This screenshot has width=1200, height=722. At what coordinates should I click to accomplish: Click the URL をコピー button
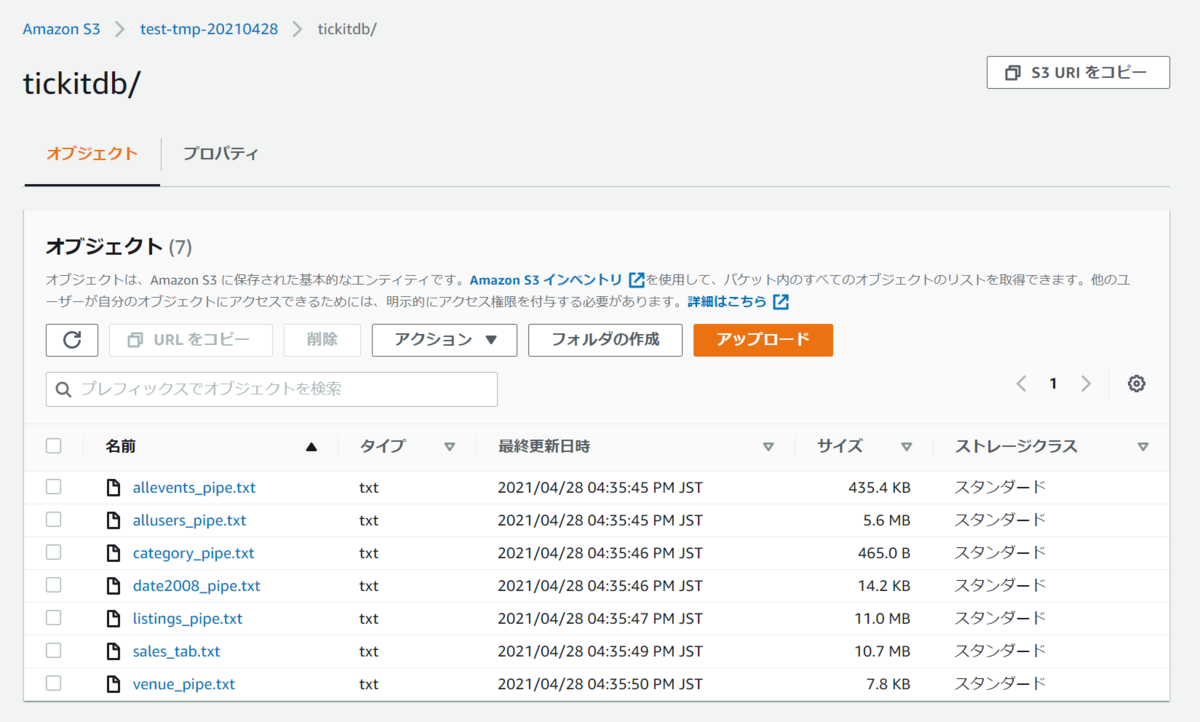191,340
